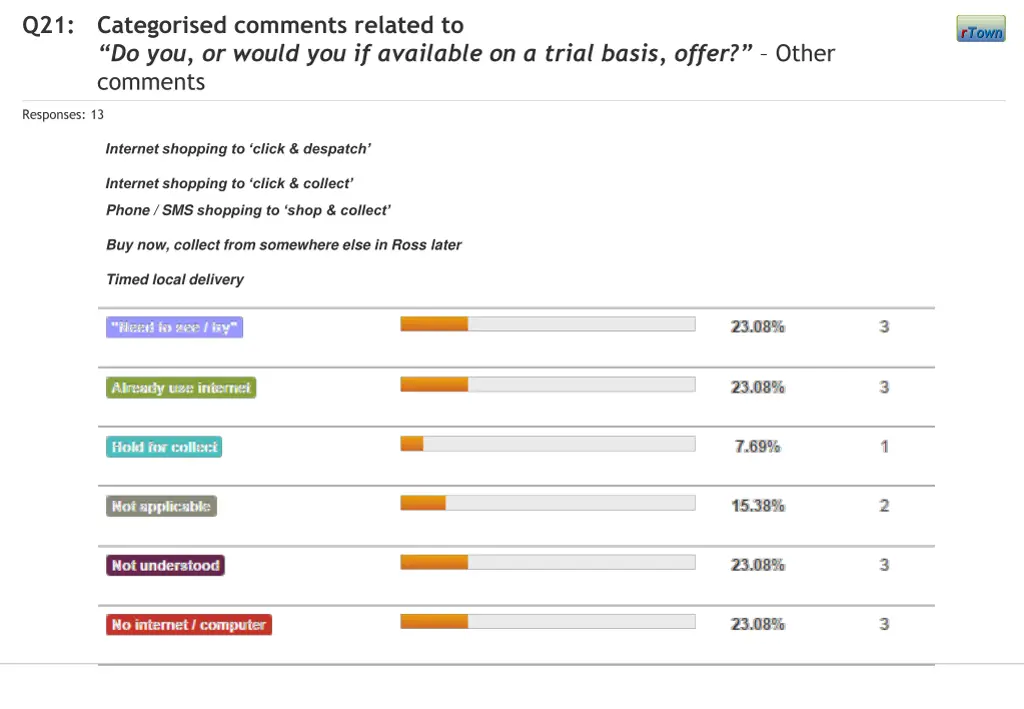This screenshot has height=709, width=1024.
Task: Click the "Not applicable" progress bar
Action: tap(547, 503)
